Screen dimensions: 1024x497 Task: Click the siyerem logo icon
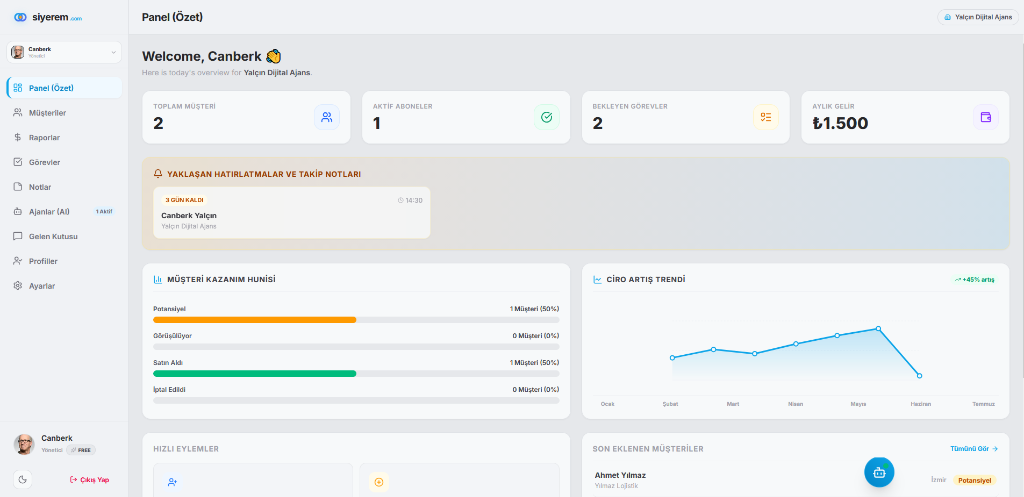click(x=21, y=17)
